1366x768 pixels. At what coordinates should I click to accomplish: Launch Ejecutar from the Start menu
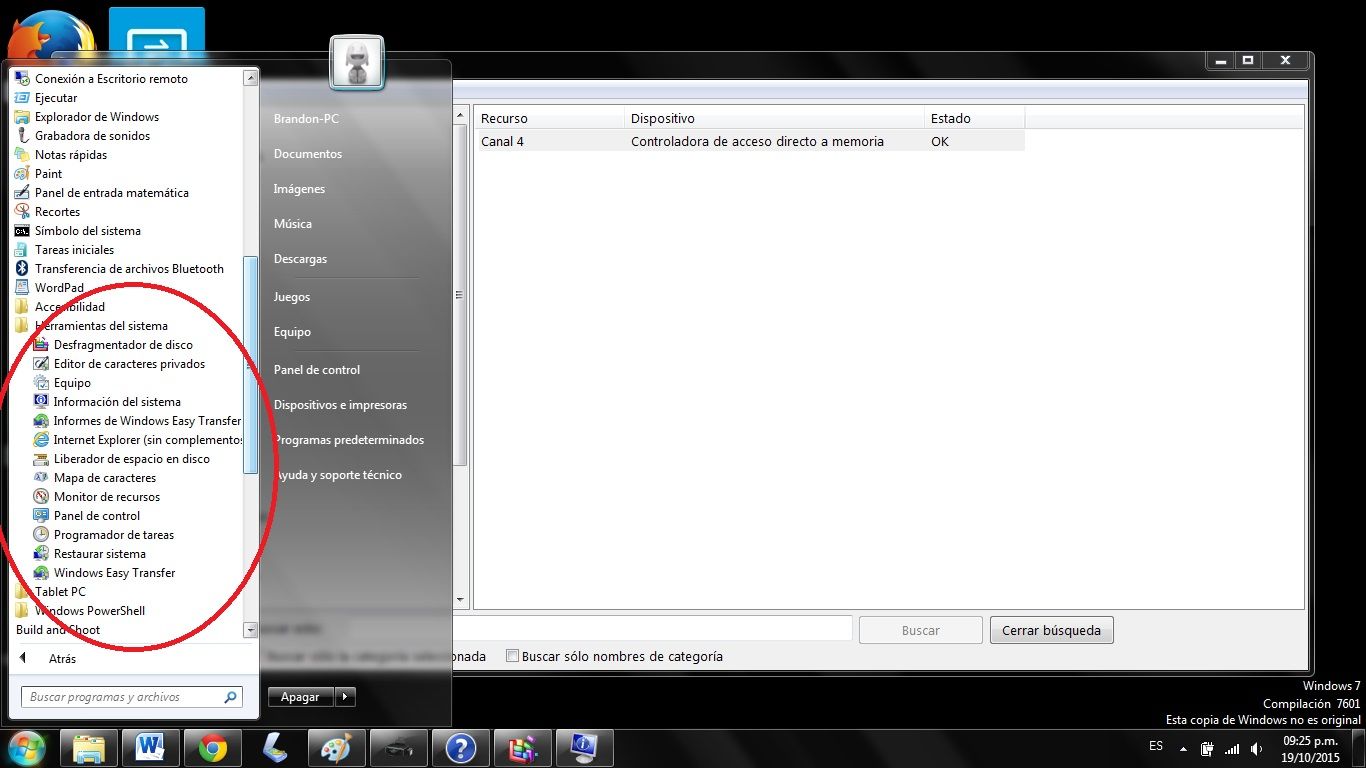pyautogui.click(x=56, y=98)
